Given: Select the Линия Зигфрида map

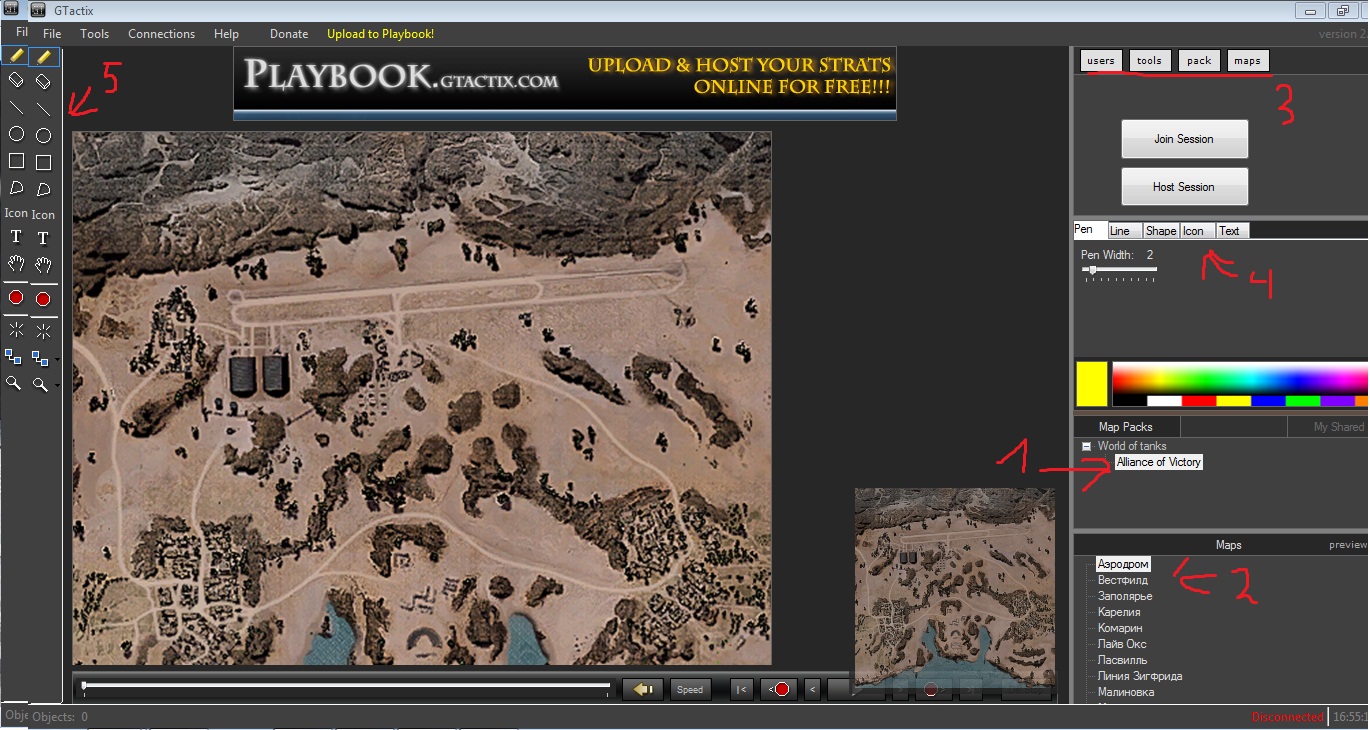Looking at the screenshot, I should (x=1140, y=676).
